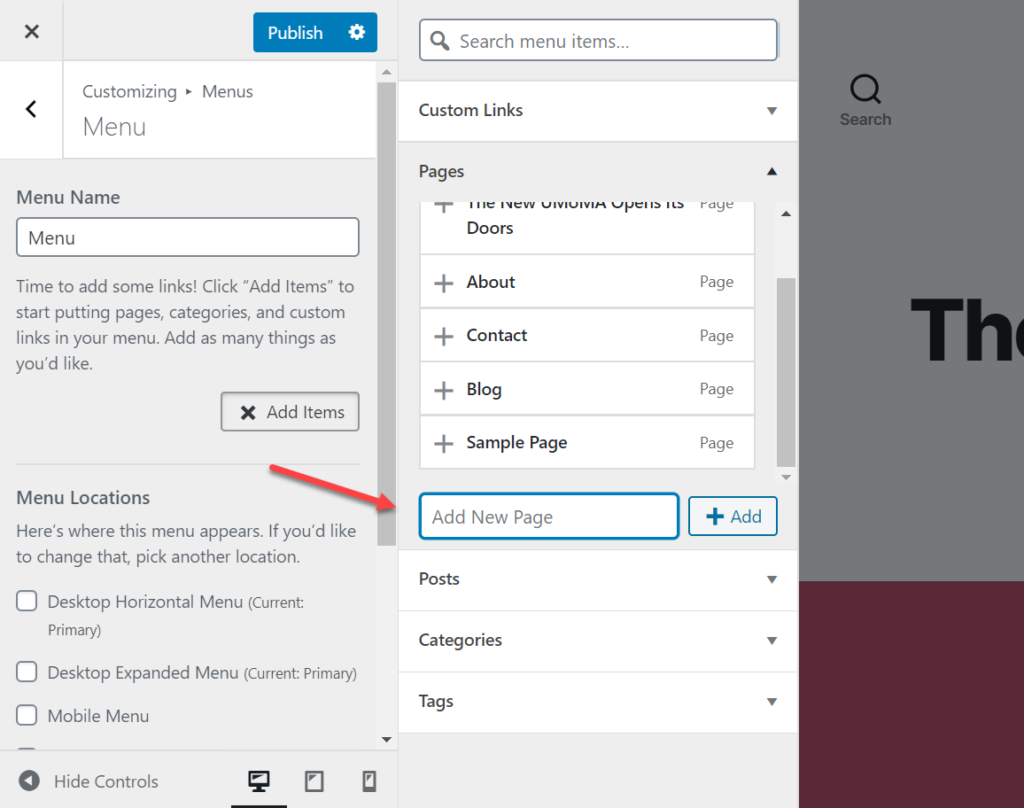Click the customizer panel scroll-up arrow
Image resolution: width=1024 pixels, height=808 pixels.
tap(387, 72)
